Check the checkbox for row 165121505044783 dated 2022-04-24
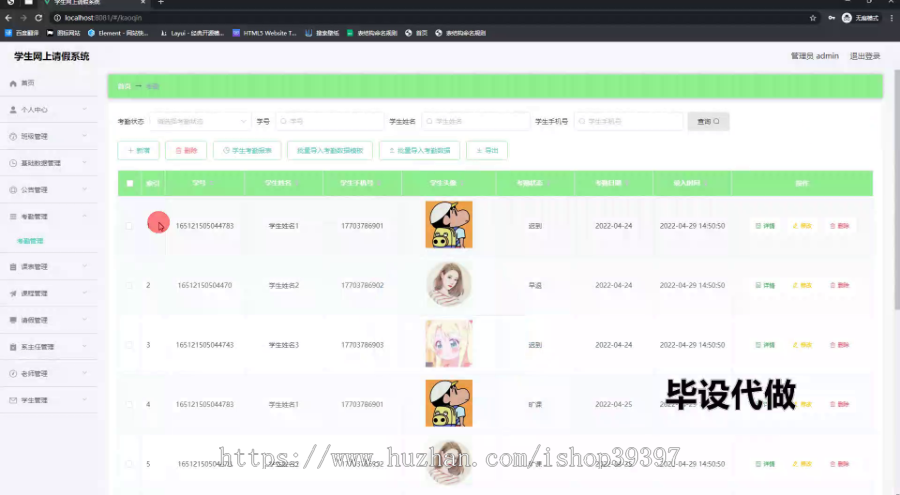Screen dimensions: 900x495 (129, 226)
